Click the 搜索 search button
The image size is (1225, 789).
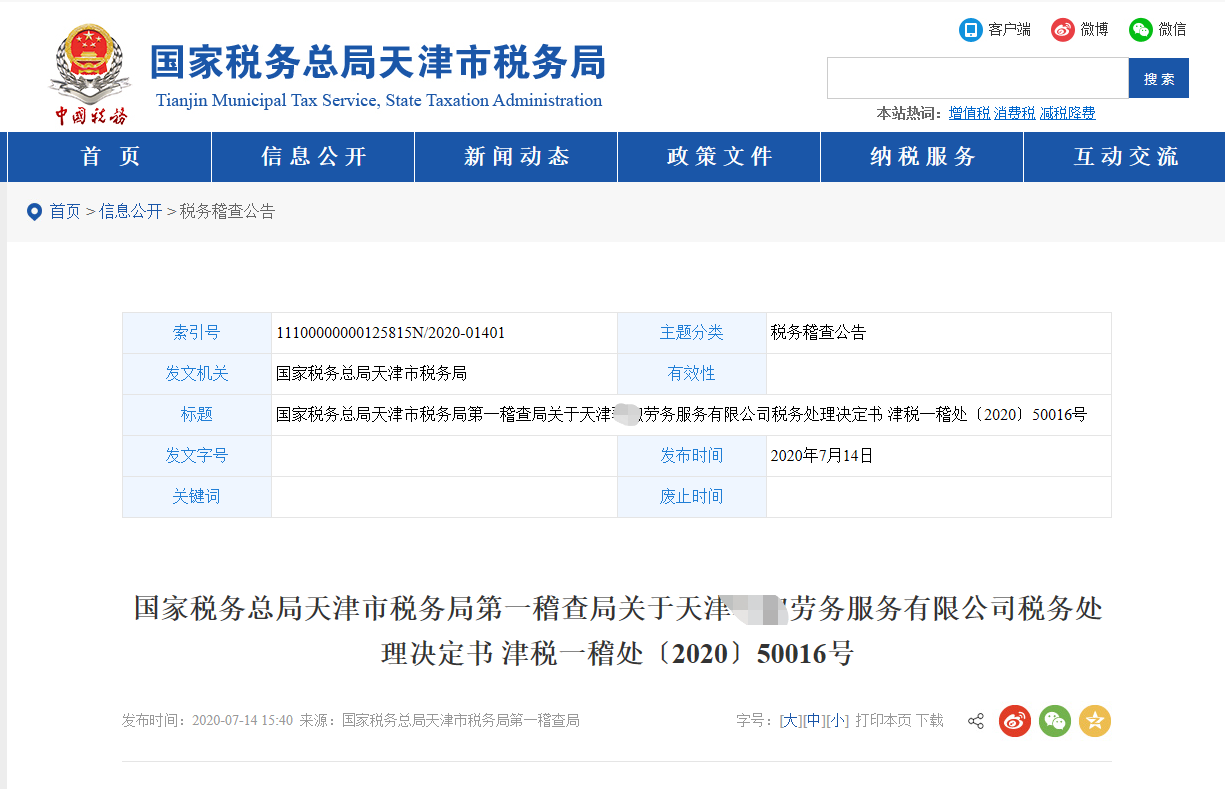pos(1159,78)
